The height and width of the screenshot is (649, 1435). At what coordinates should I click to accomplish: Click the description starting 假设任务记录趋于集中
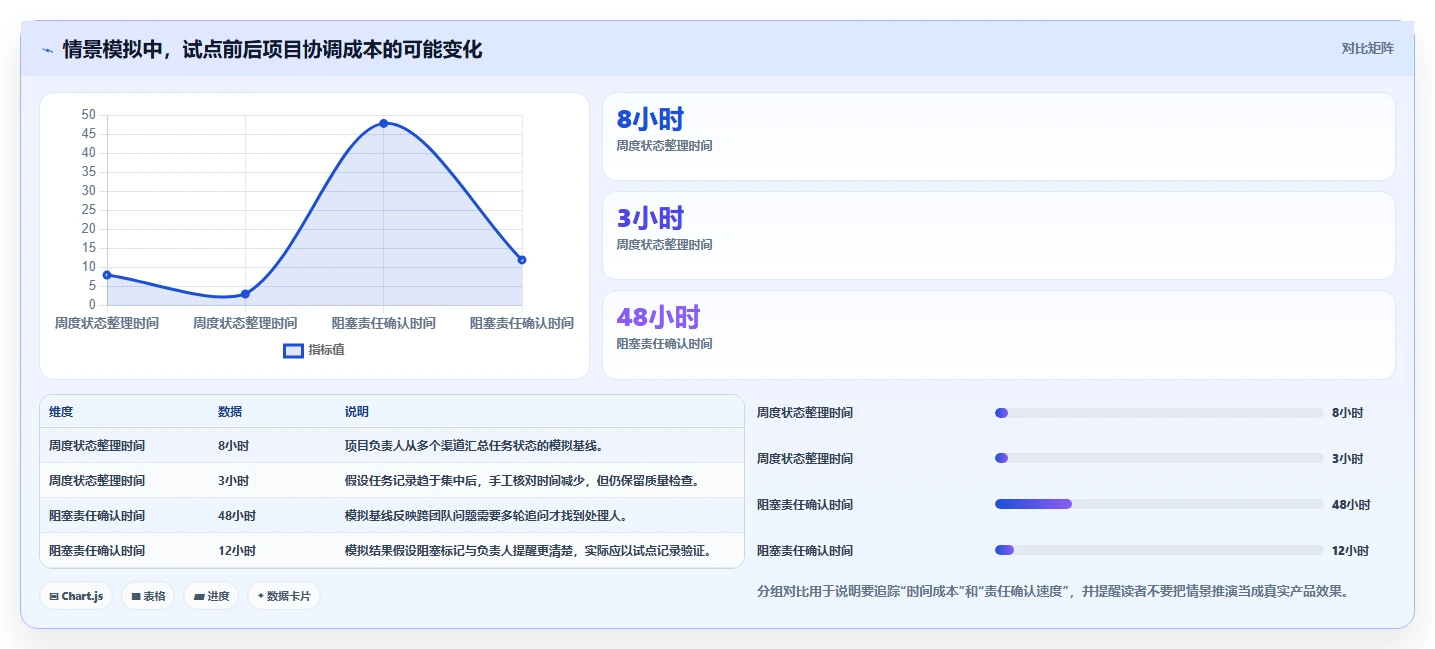point(522,481)
